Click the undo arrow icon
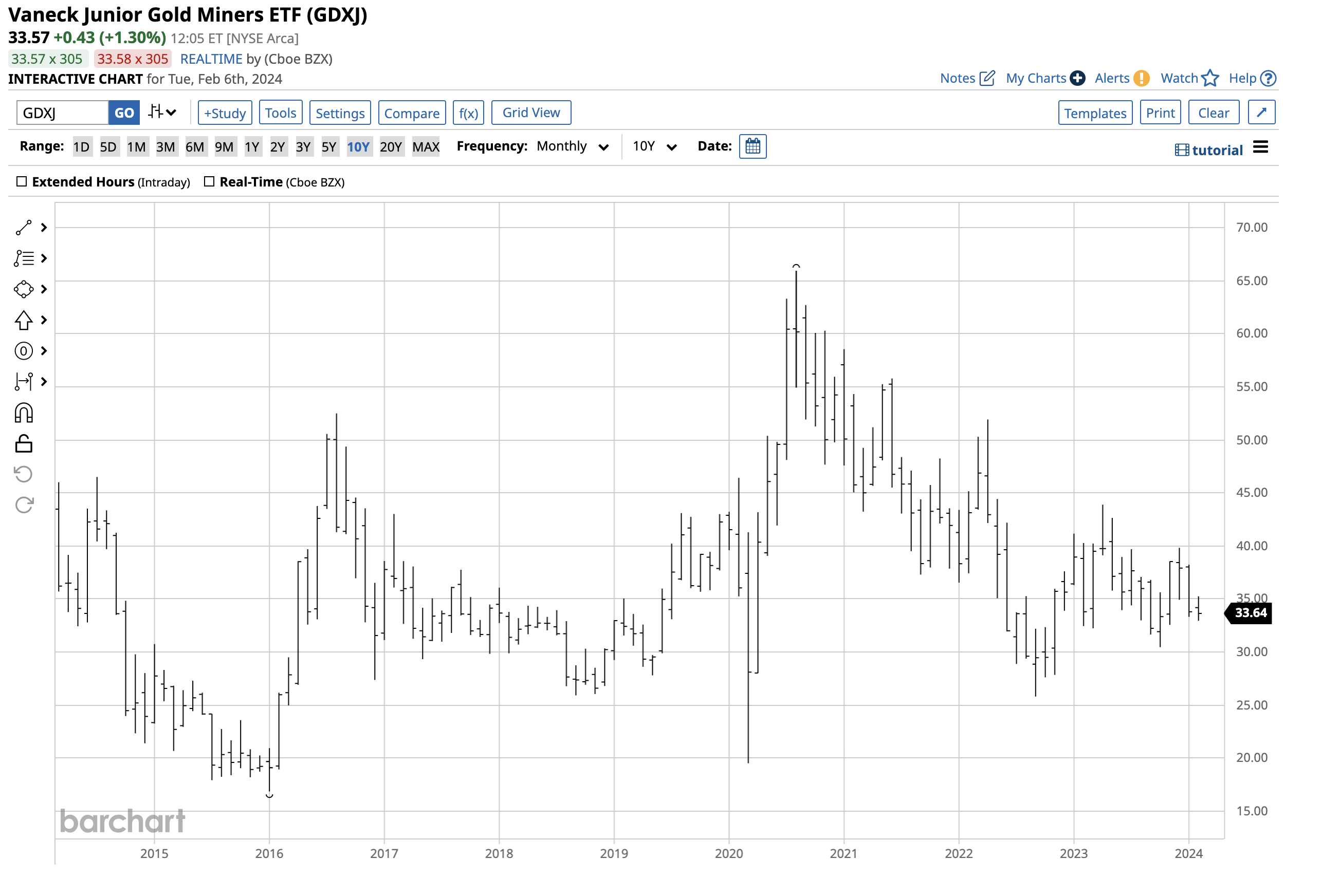Image resolution: width=1321 pixels, height=896 pixels. coord(23,474)
